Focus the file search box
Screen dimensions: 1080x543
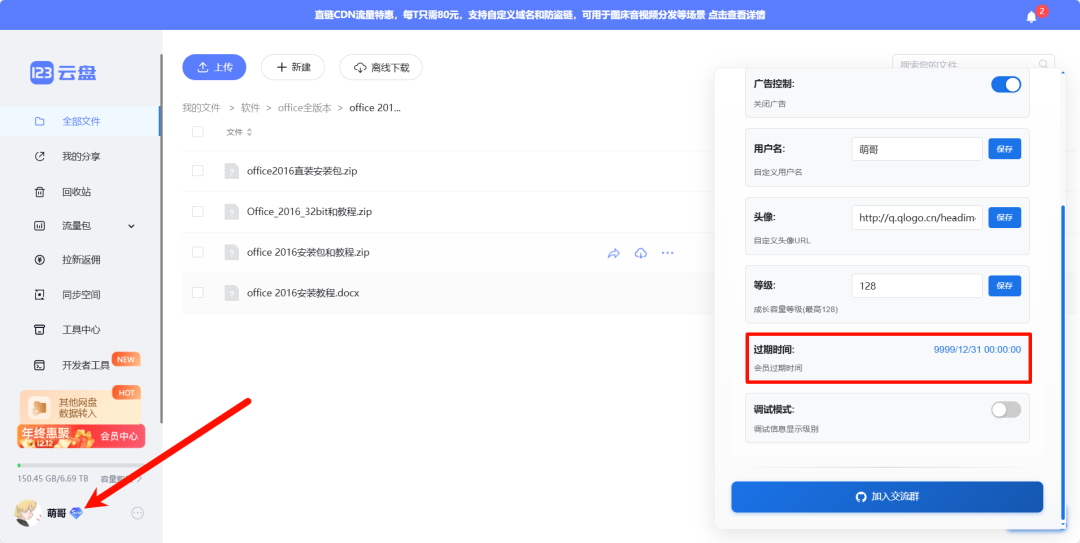pyautogui.click(x=973, y=64)
